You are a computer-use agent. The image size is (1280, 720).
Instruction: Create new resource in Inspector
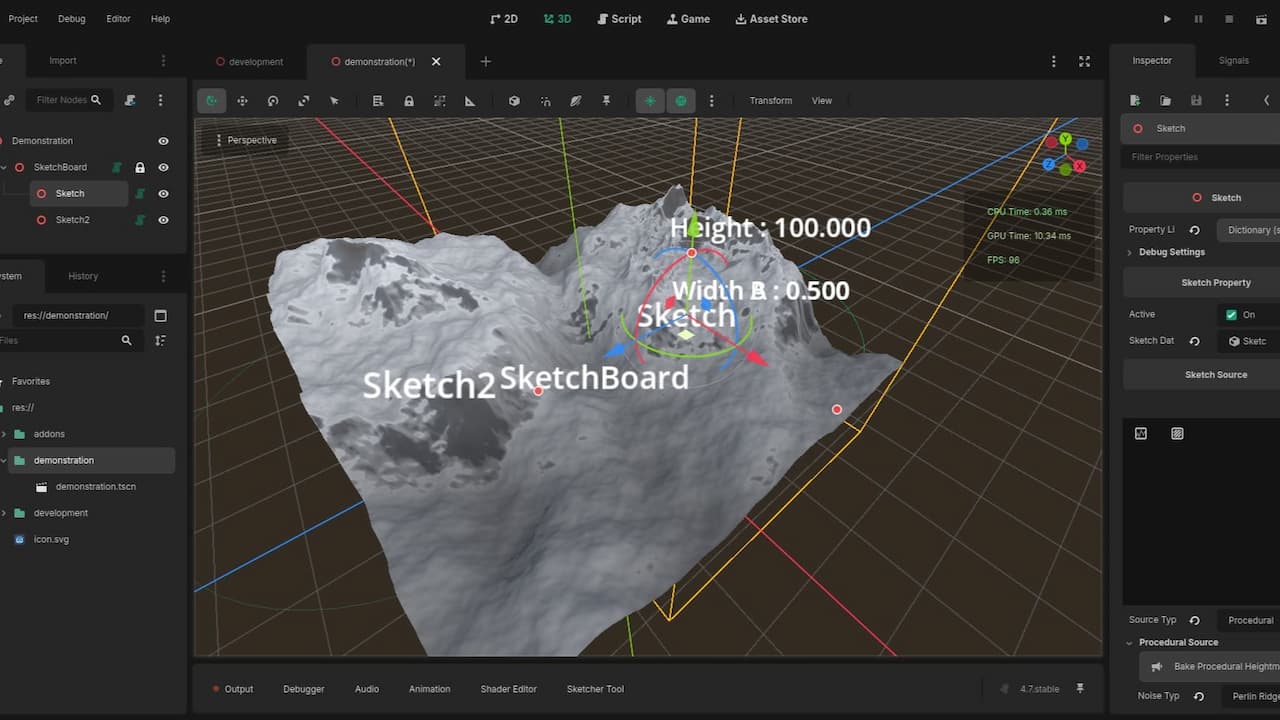coord(1135,100)
